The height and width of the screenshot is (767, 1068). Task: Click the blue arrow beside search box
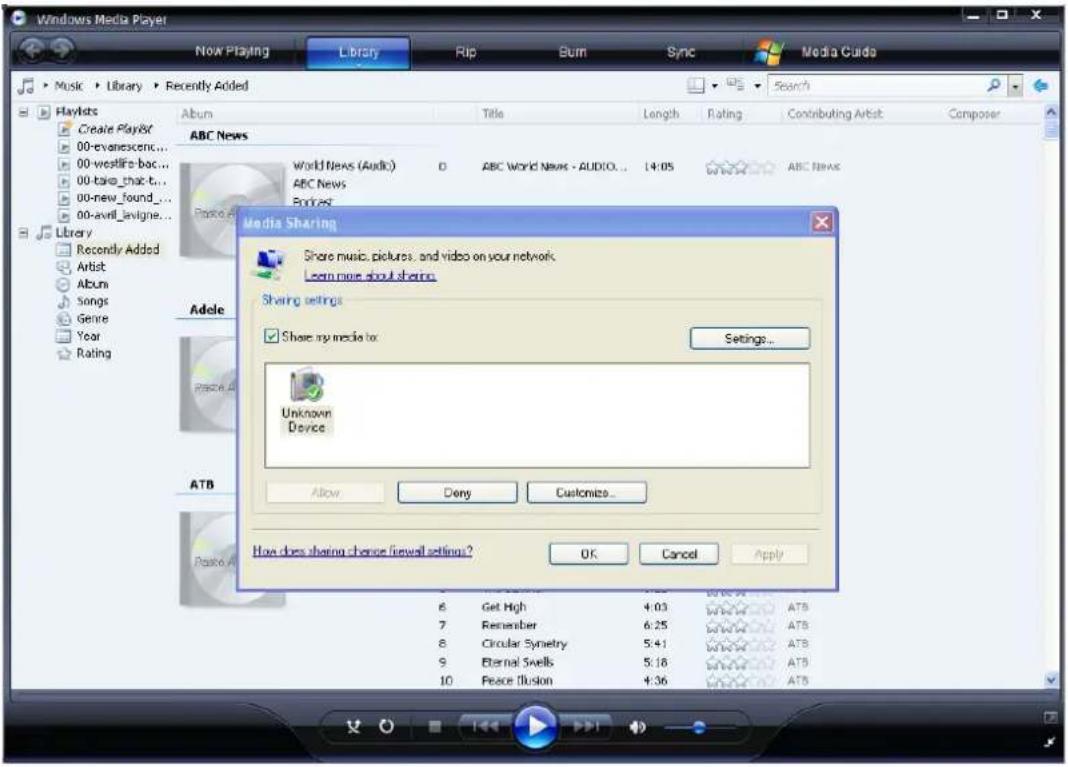(x=1040, y=86)
